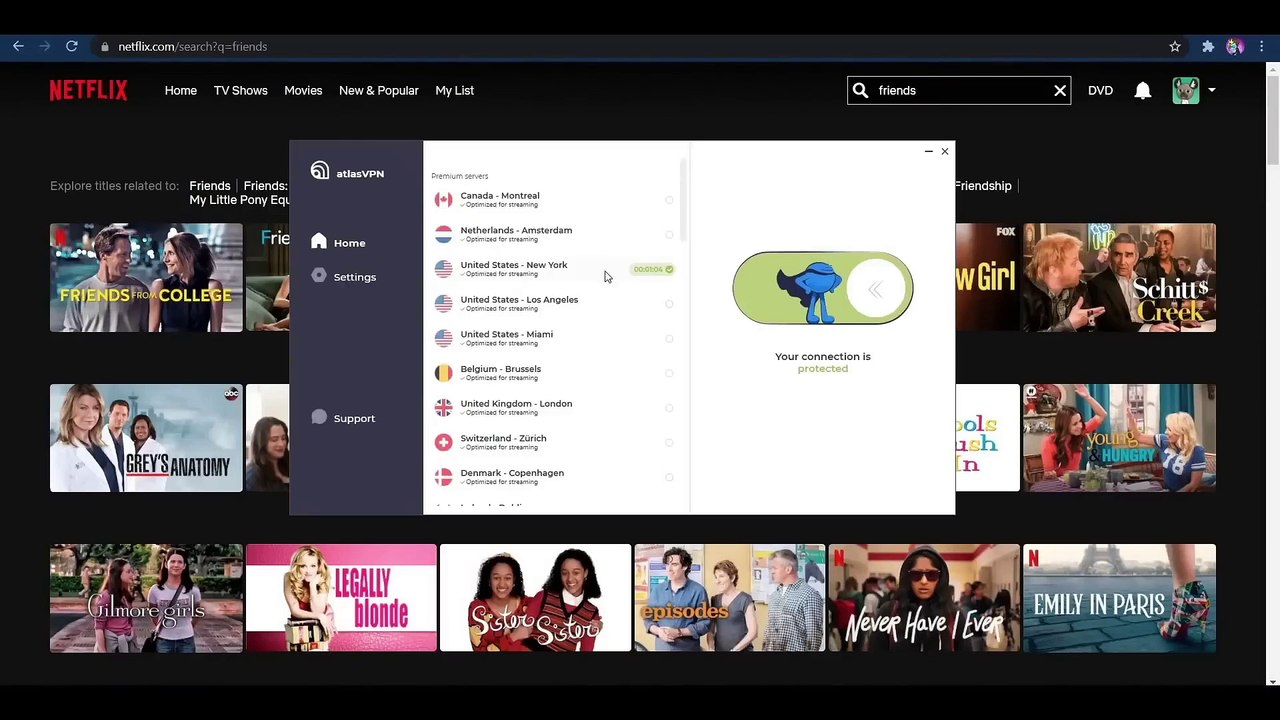Open related title link Friendship
This screenshot has height=720, width=1280.
click(x=983, y=185)
